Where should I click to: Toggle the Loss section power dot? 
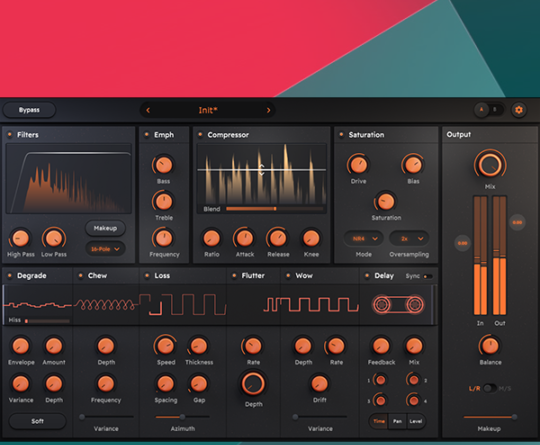147,276
